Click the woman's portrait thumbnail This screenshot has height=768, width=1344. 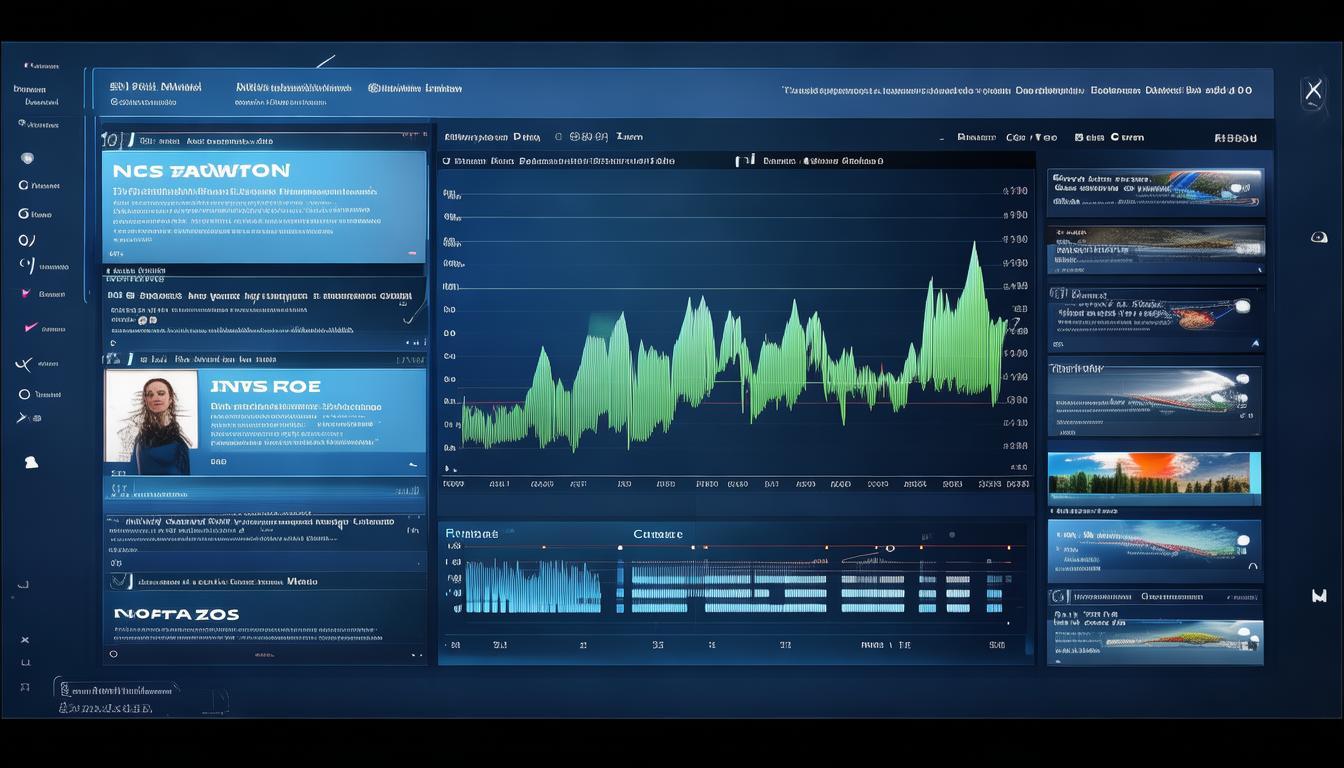point(151,422)
